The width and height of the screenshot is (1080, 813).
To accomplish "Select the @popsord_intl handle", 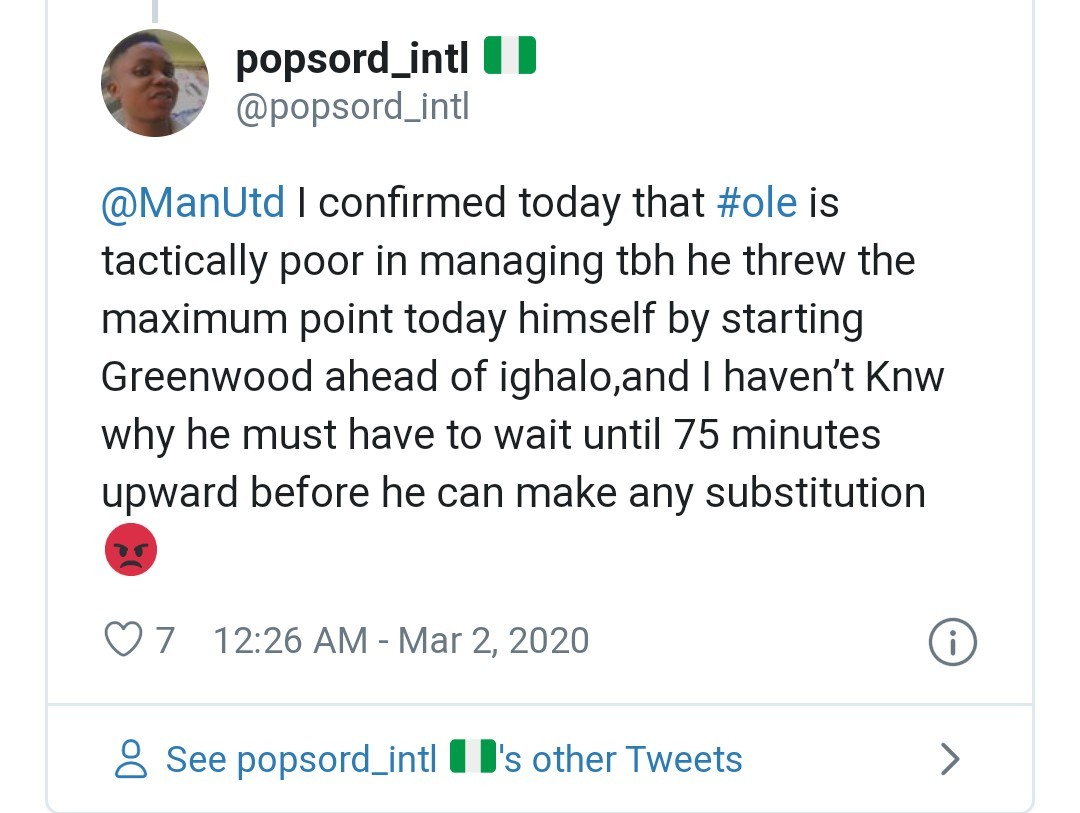I will pos(352,107).
